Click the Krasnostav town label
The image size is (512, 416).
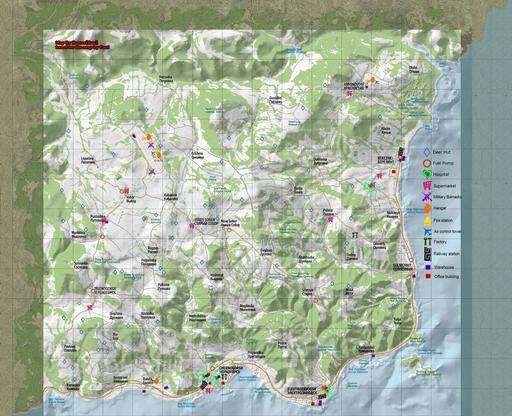click(x=354, y=86)
